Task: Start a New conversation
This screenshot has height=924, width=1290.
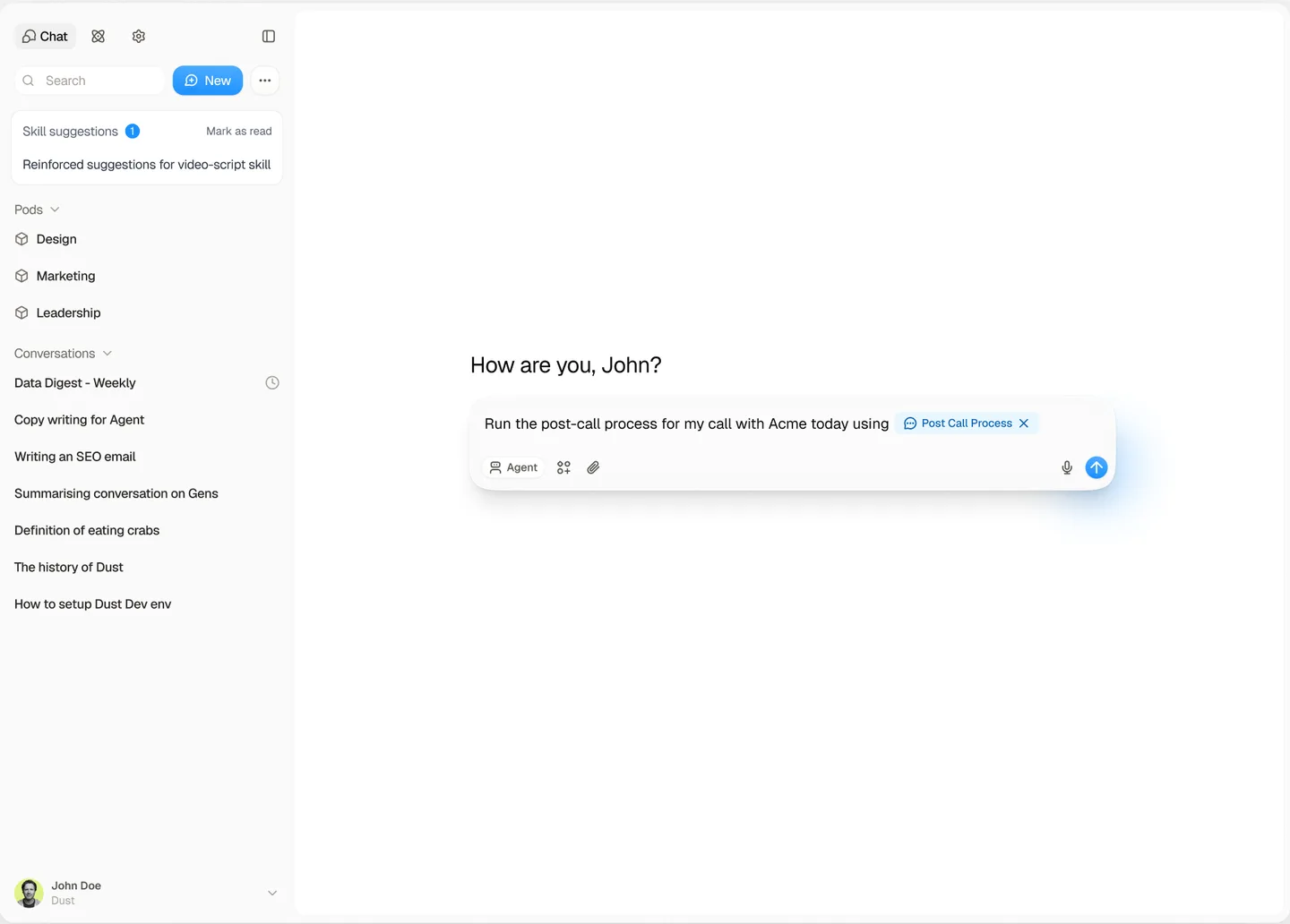Action: click(208, 81)
